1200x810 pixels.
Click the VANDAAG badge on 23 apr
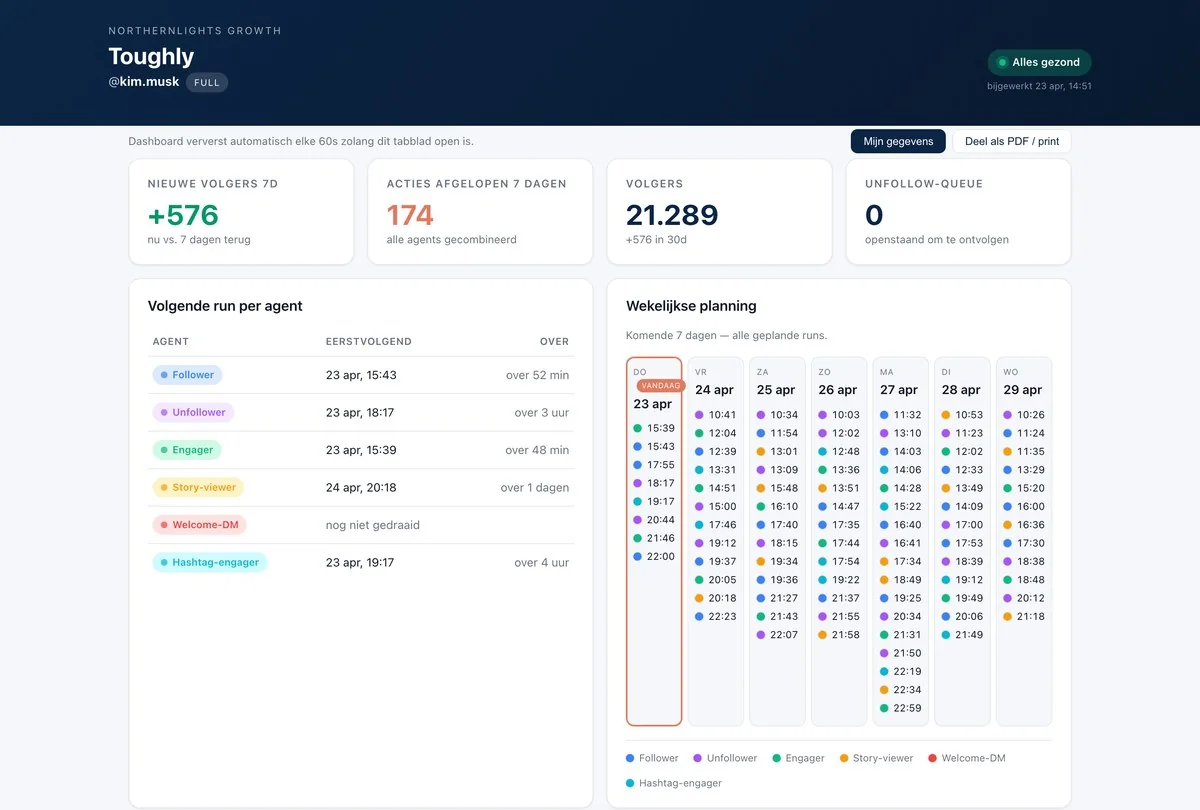click(660, 386)
